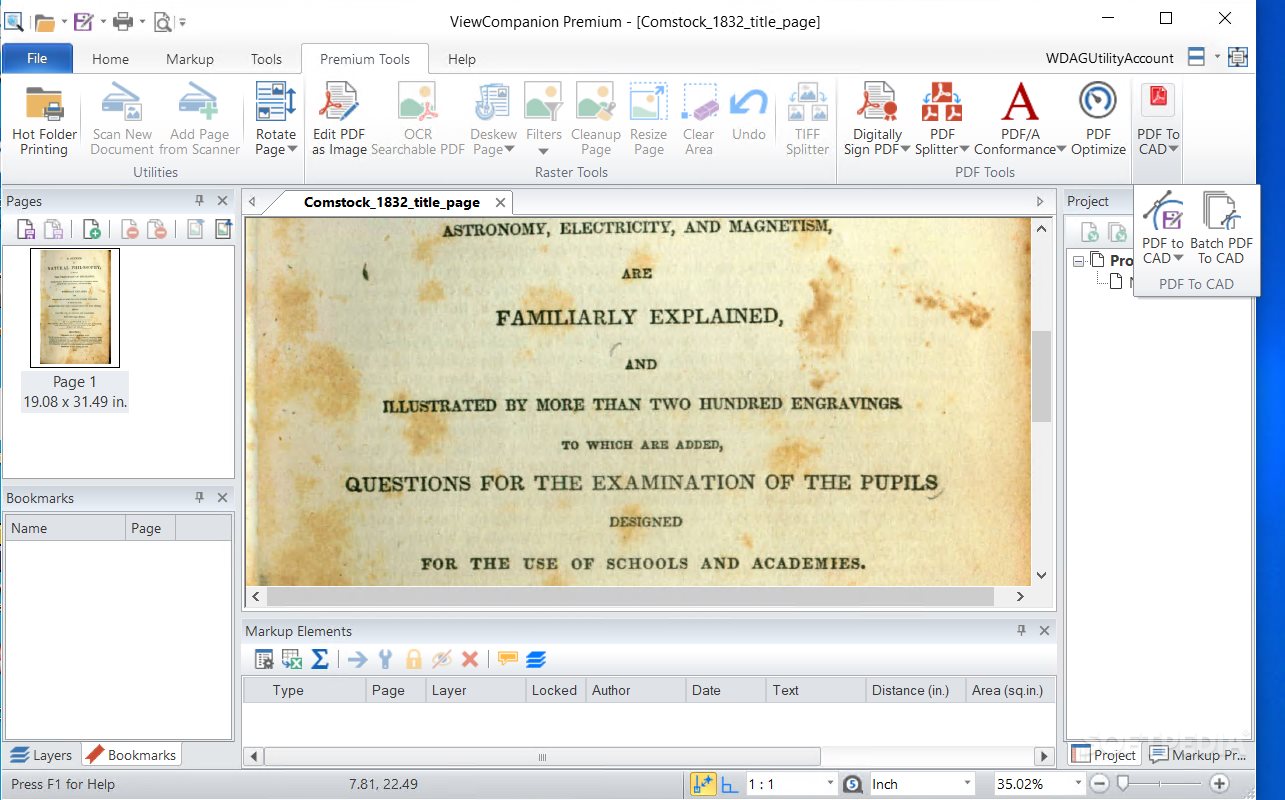Click PDF to CAD in the popup
The width and height of the screenshot is (1285, 800).
coord(1163,229)
